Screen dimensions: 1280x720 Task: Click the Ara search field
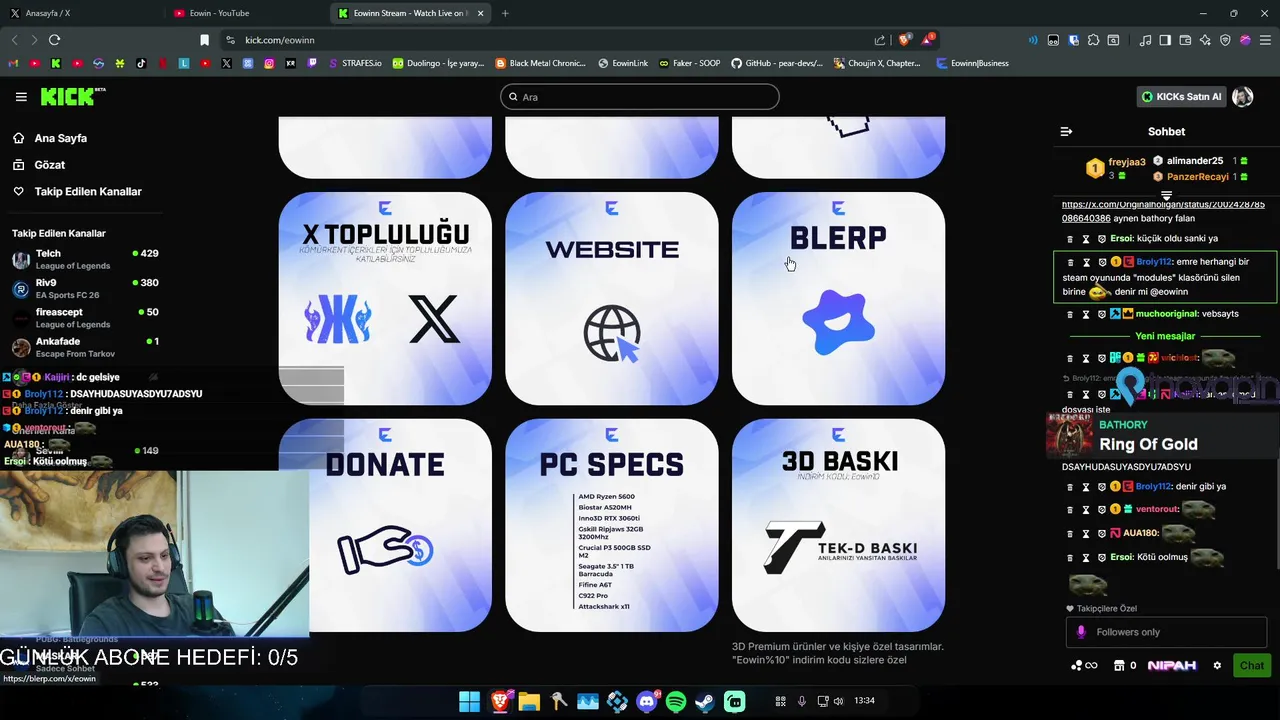click(x=640, y=97)
